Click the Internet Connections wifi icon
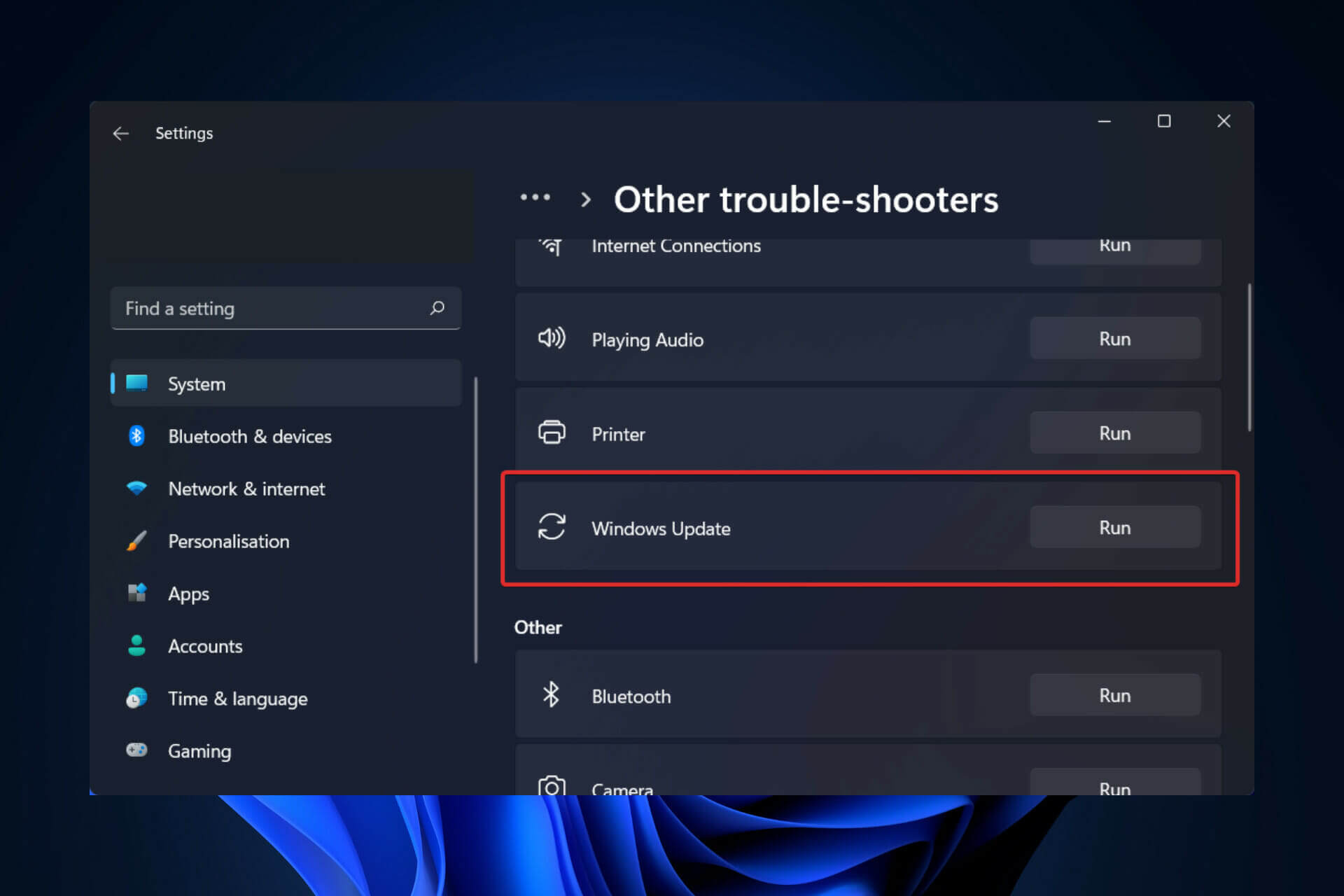1344x896 pixels. coord(552,246)
